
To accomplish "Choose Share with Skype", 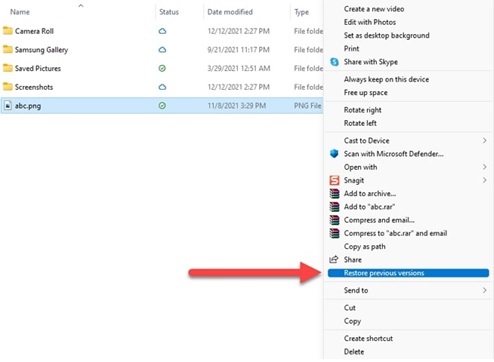I will pyautogui.click(x=371, y=62).
